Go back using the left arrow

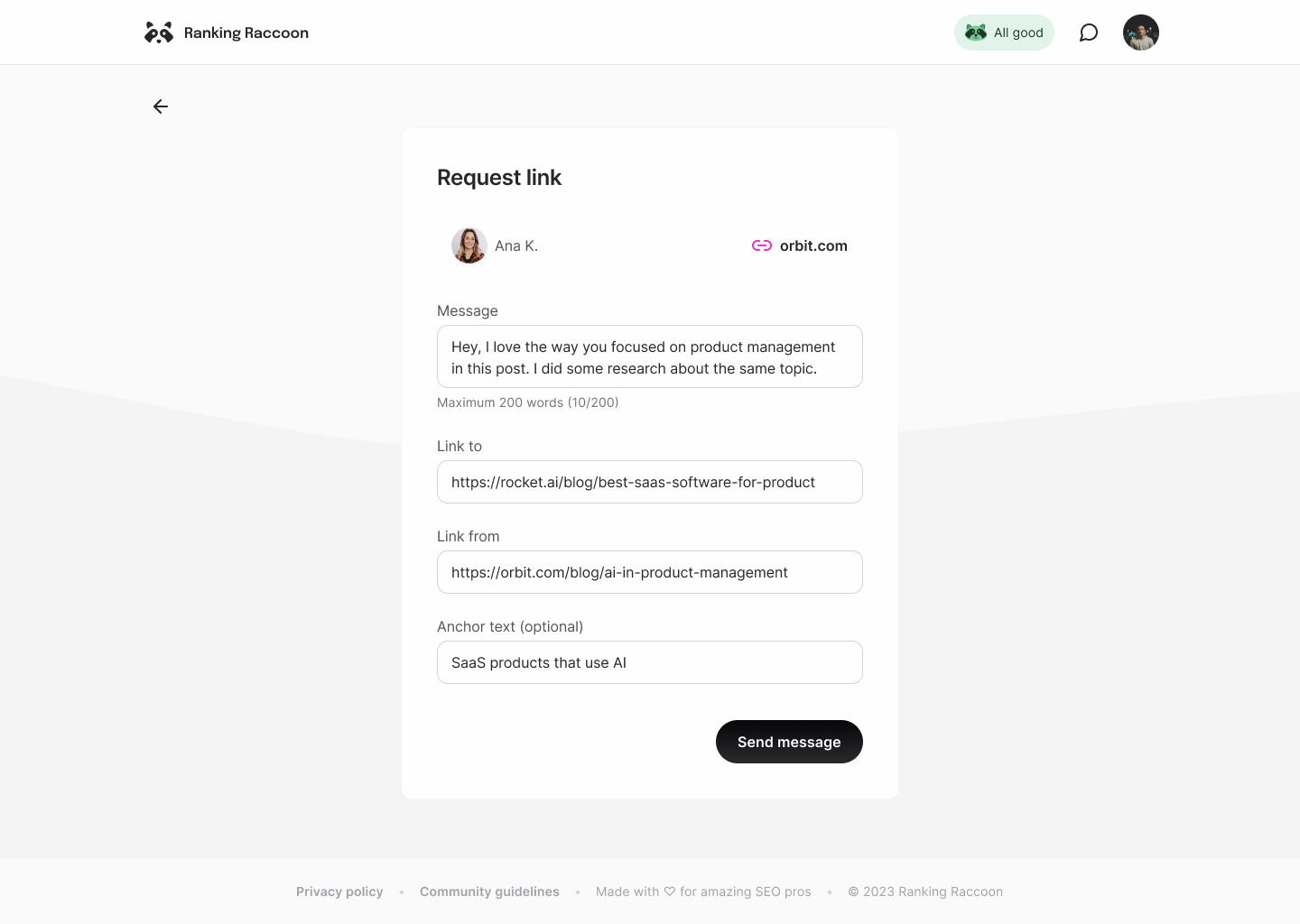click(x=161, y=106)
